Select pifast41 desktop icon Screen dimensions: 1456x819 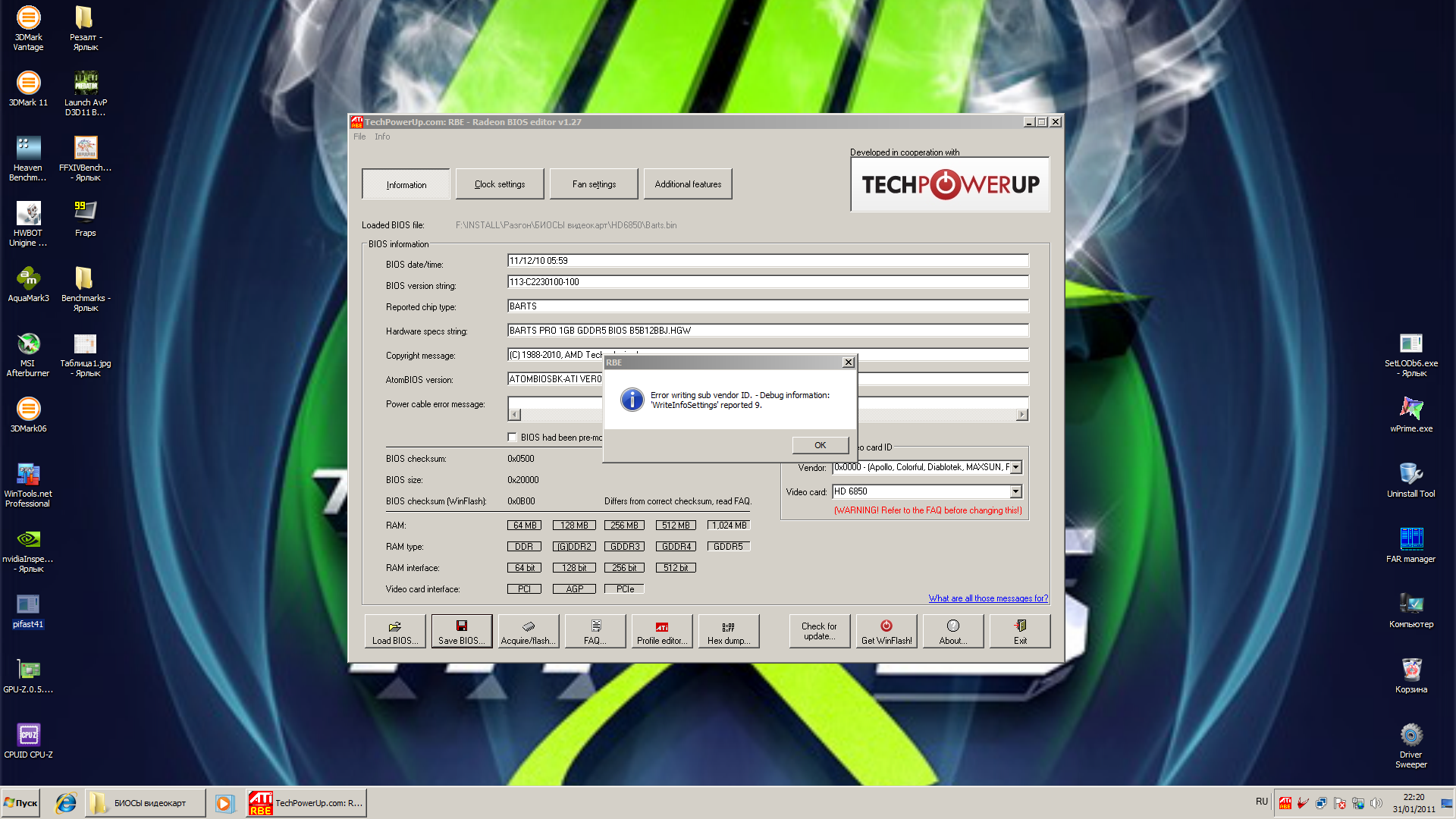coord(28,610)
